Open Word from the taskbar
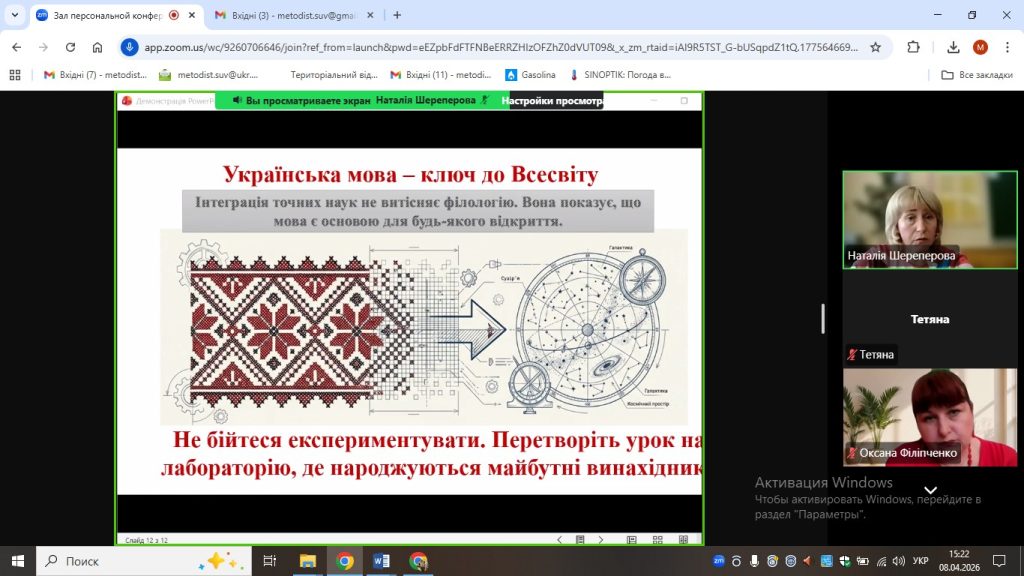1024x576 pixels. point(381,561)
